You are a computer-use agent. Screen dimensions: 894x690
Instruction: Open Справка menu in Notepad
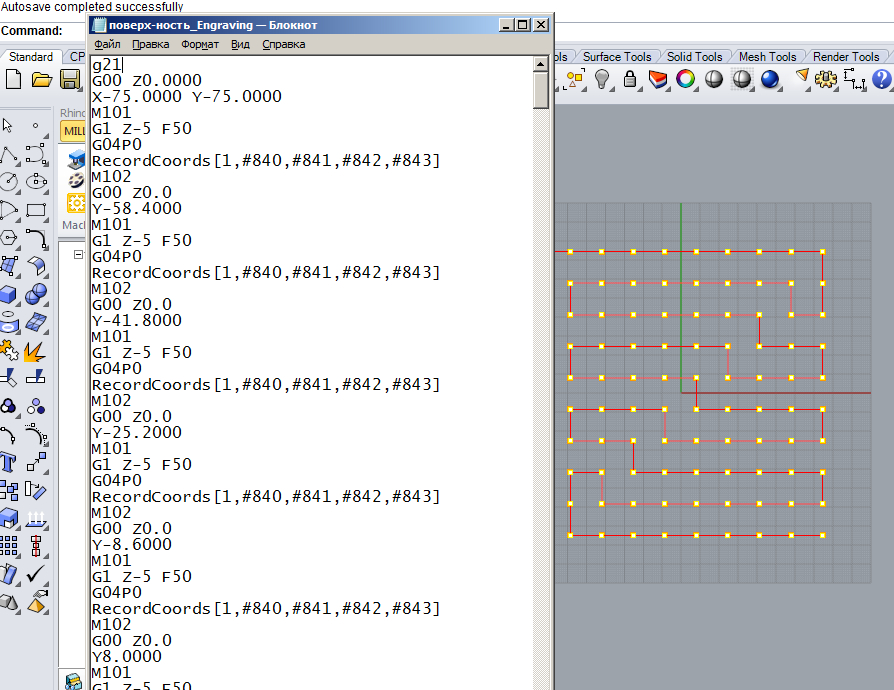(x=283, y=44)
